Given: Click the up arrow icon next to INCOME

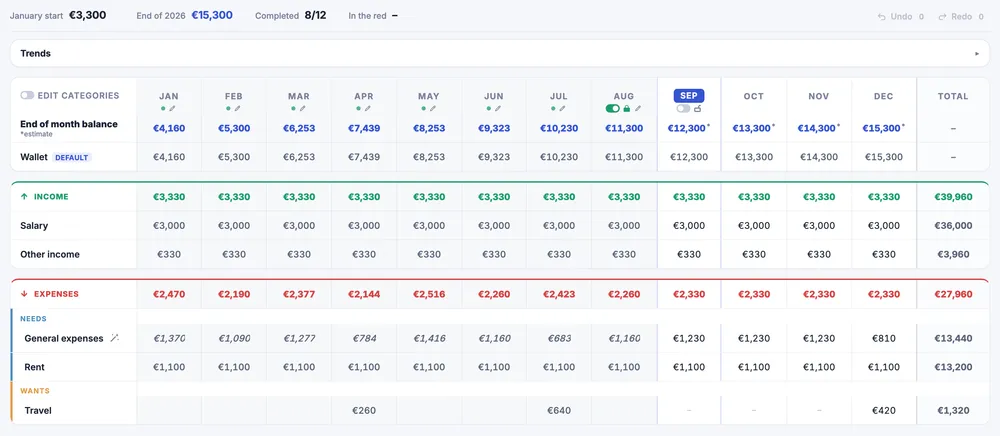Looking at the screenshot, I should click(x=24, y=197).
